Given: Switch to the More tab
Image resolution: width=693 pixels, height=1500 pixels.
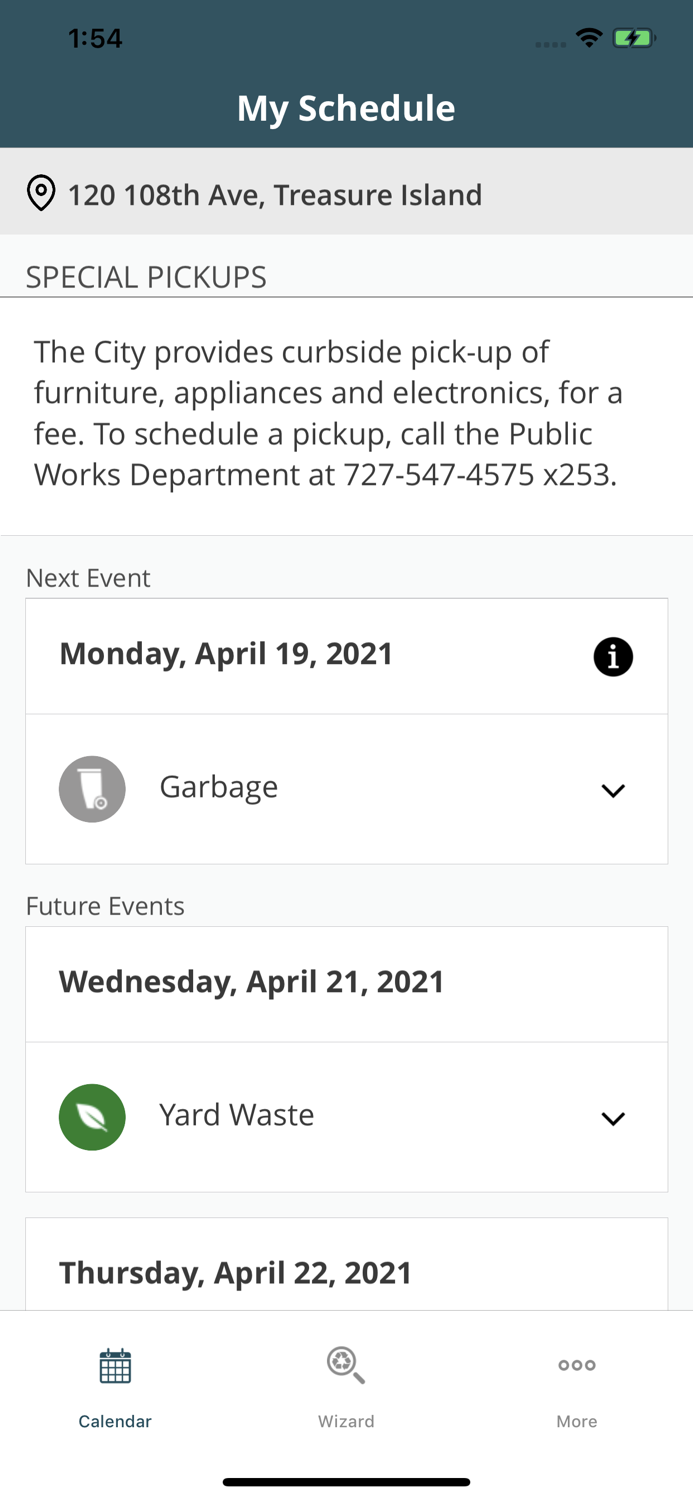Looking at the screenshot, I should (577, 1421).
